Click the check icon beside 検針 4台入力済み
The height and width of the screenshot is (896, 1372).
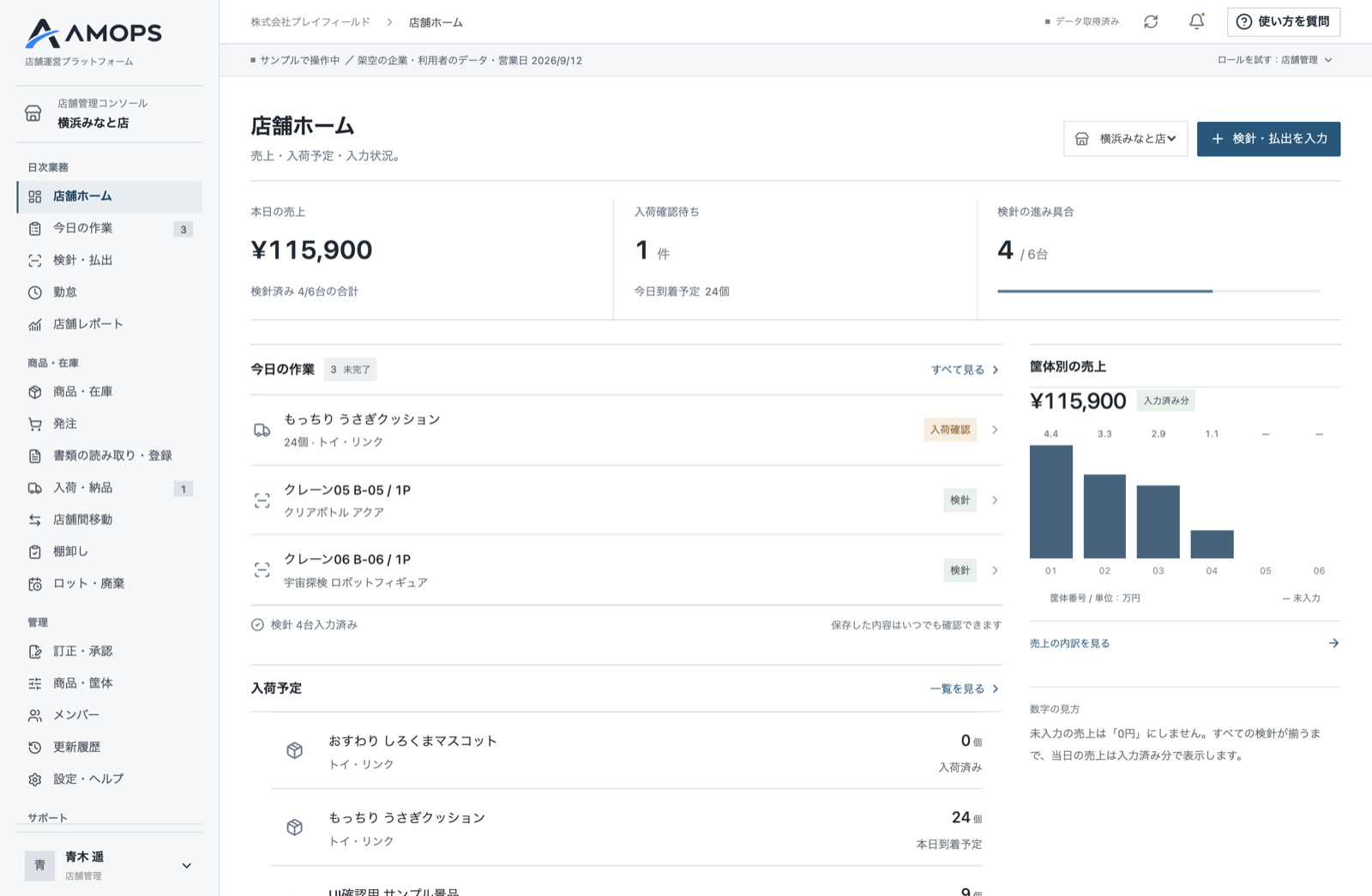[257, 625]
